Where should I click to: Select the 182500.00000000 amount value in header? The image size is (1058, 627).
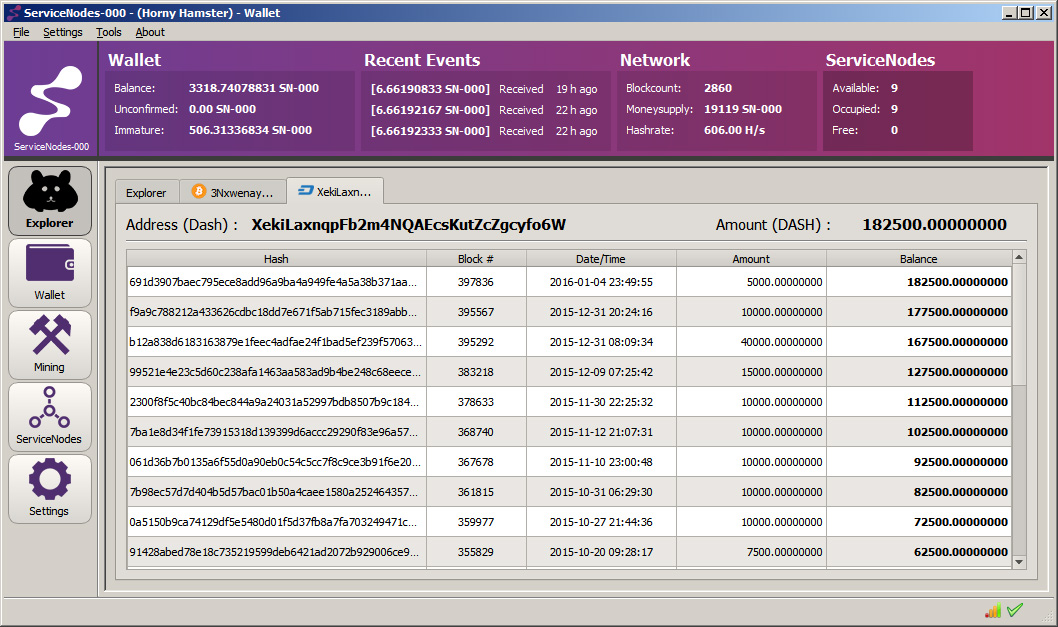[935, 225]
